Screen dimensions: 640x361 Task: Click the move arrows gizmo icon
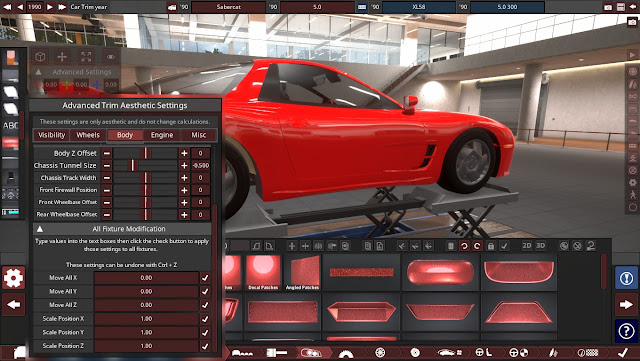[x=62, y=57]
